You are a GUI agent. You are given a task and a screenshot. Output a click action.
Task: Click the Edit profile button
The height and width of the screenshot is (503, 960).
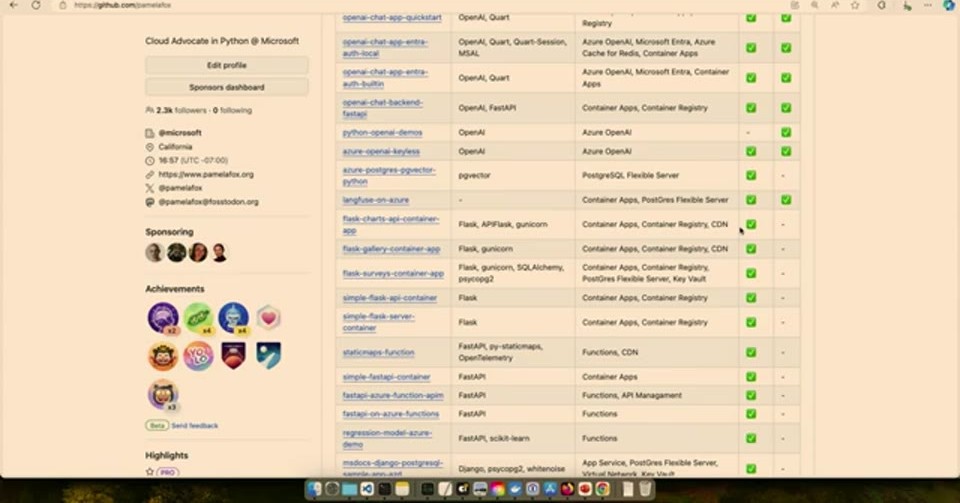point(227,65)
